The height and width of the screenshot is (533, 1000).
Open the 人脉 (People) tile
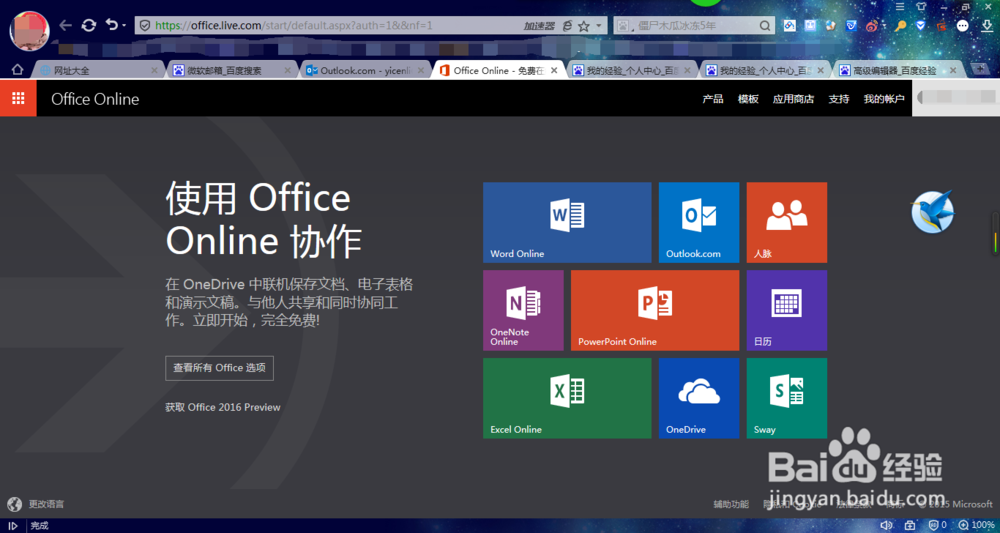[787, 223]
